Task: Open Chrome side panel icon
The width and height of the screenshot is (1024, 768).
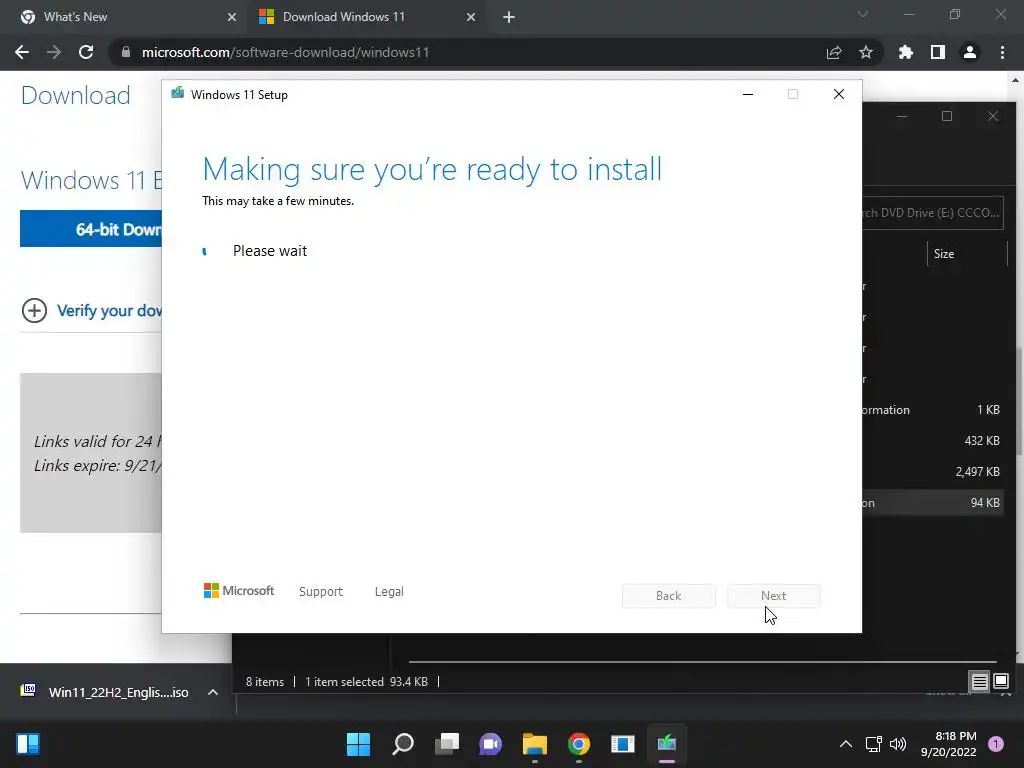Action: [x=938, y=52]
